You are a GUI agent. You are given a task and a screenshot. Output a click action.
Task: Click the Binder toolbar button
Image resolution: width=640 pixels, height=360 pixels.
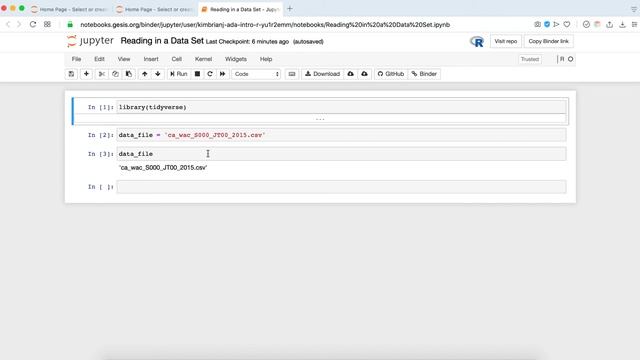(x=424, y=74)
